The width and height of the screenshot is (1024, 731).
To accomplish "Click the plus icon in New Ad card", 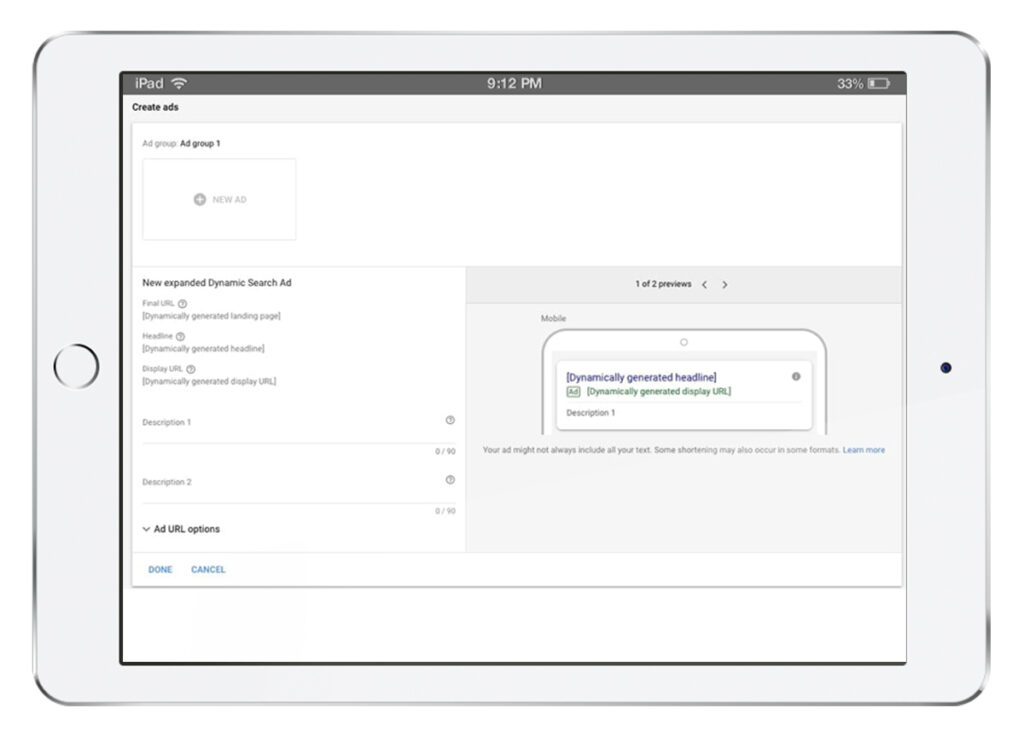I will [199, 199].
